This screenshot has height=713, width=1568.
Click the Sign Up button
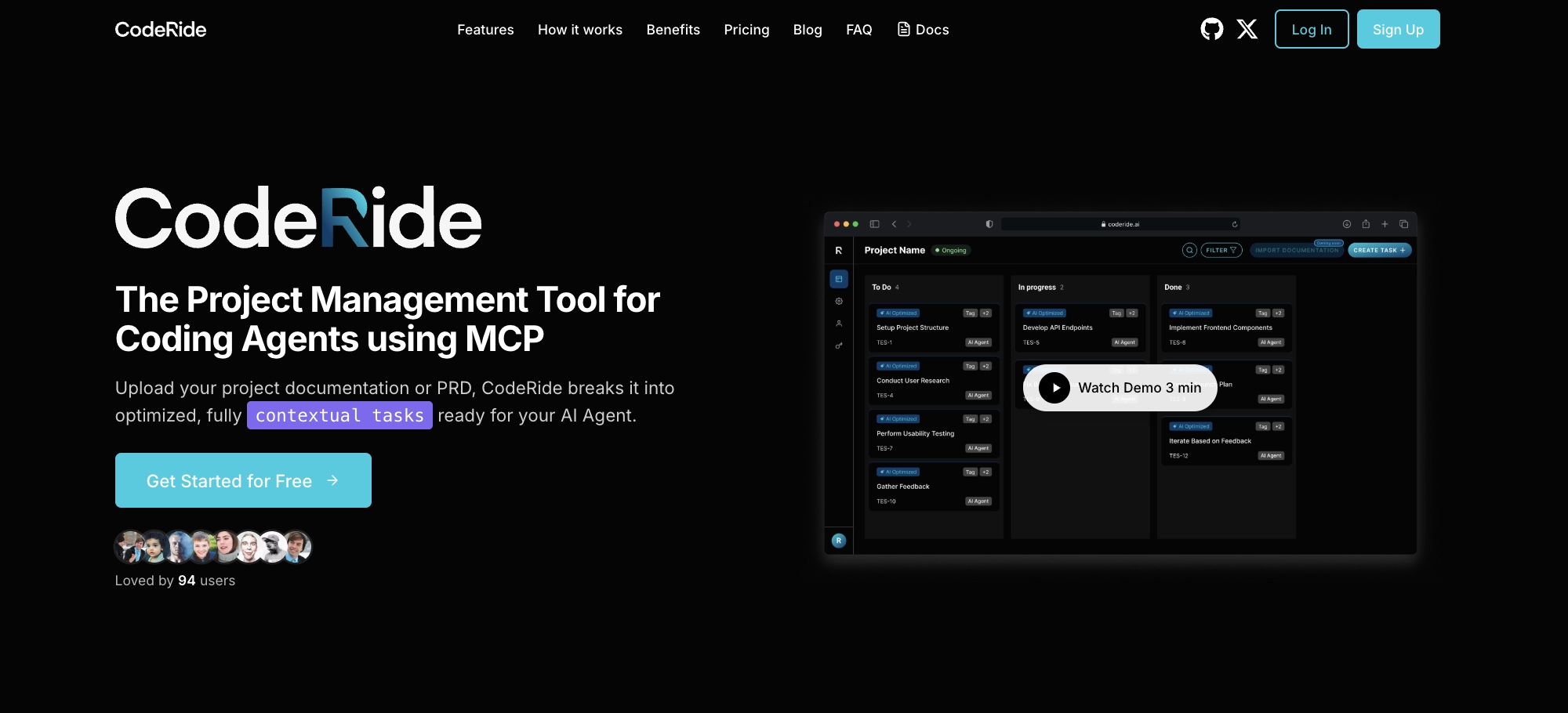[x=1398, y=29]
